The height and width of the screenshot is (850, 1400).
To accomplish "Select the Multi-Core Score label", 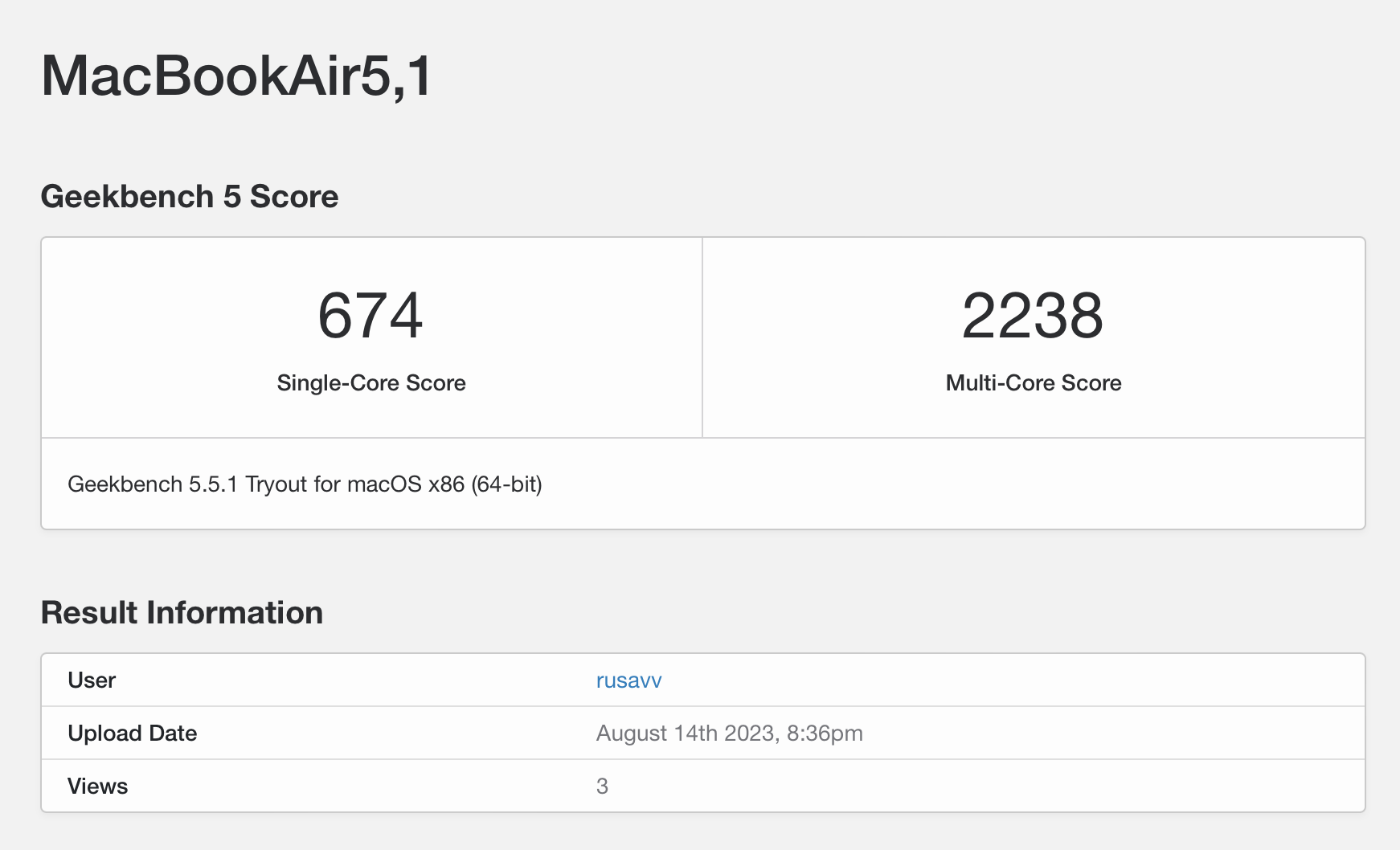I will [x=1034, y=382].
